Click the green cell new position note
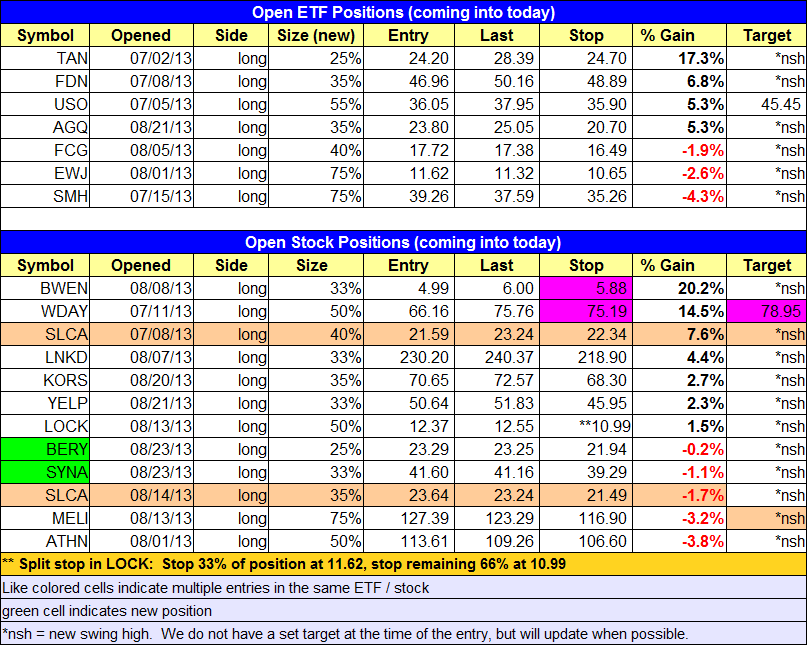 click(403, 610)
